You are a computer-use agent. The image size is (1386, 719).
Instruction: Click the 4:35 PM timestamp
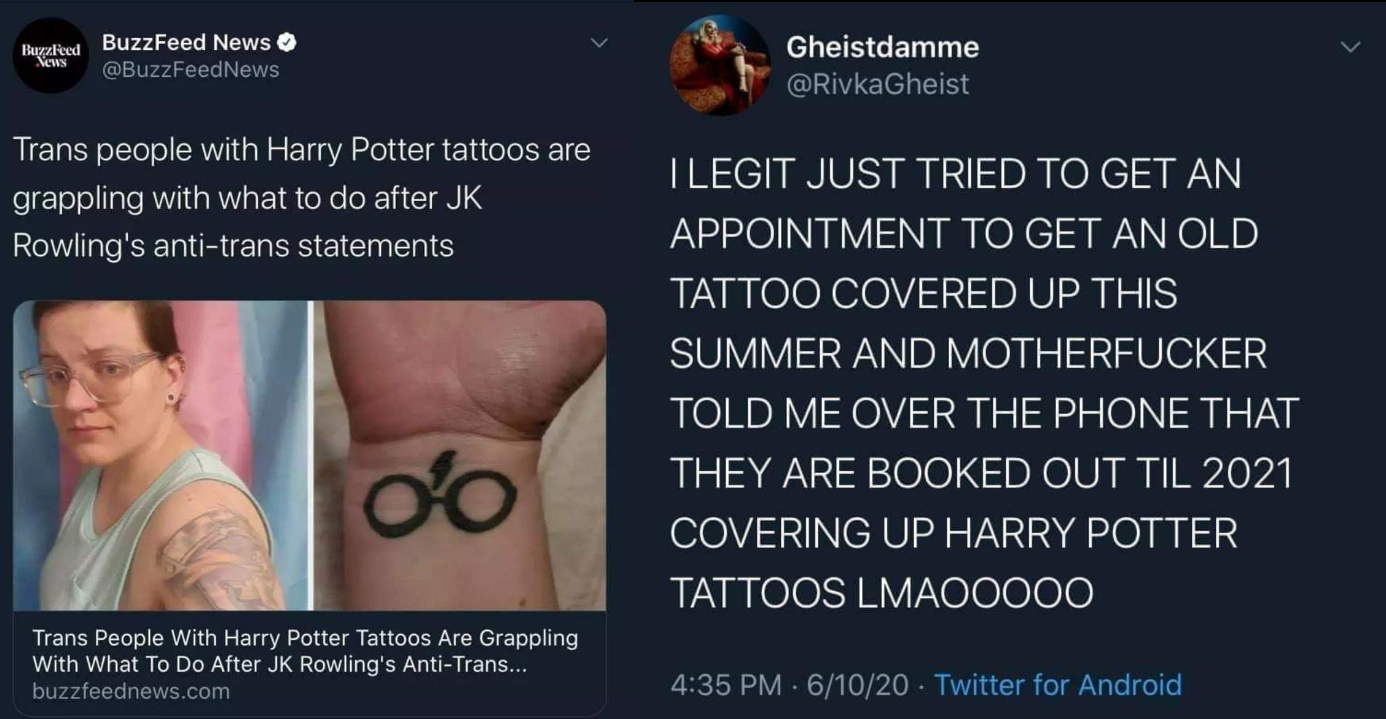click(x=725, y=685)
